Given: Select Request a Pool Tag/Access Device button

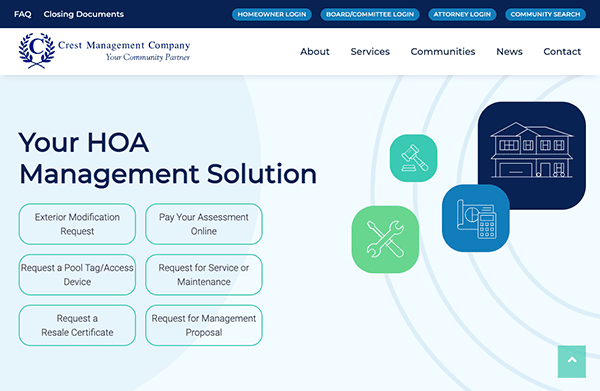Looking at the screenshot, I should click(x=77, y=275).
